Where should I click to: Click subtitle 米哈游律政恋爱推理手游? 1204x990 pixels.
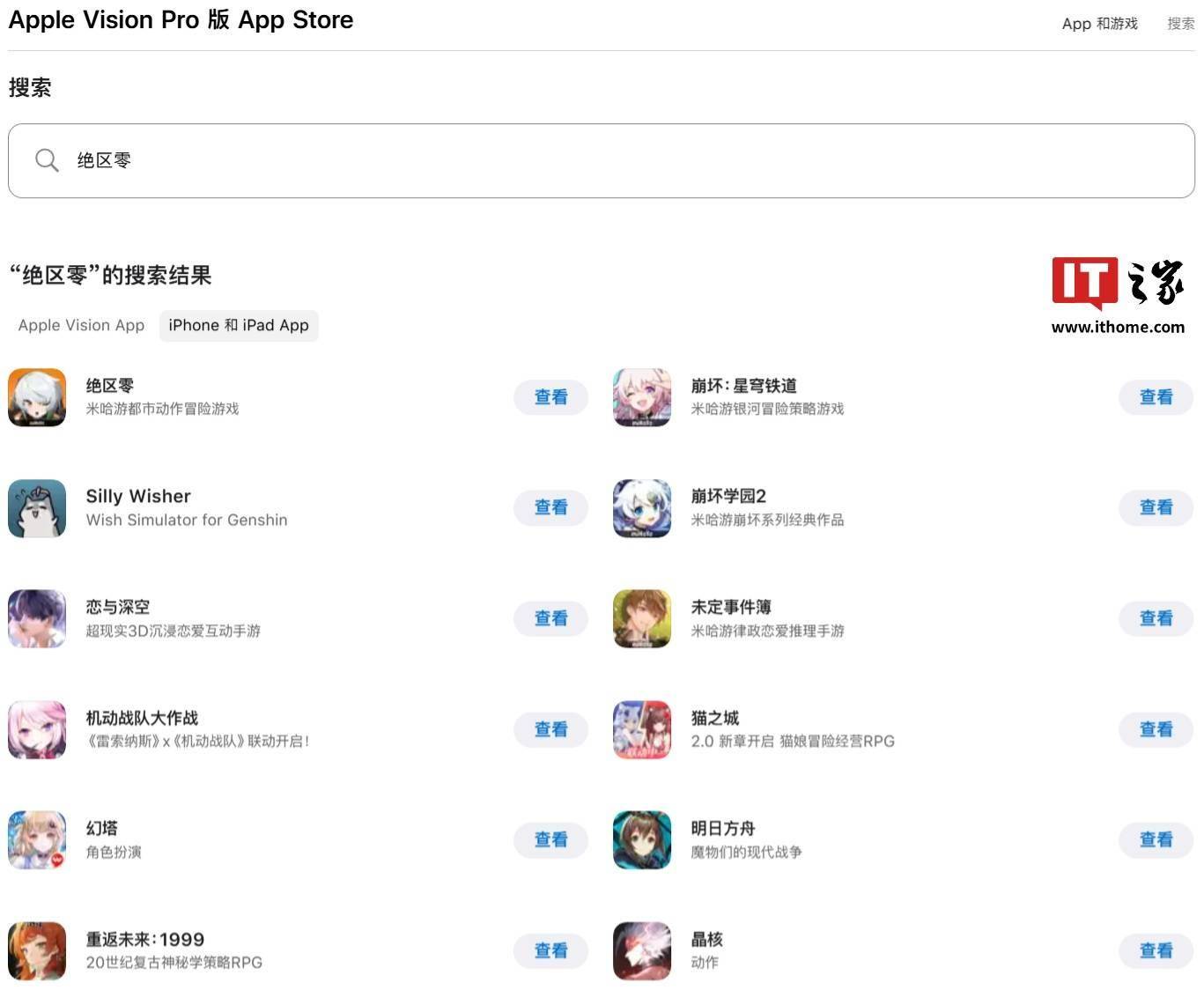767,631
